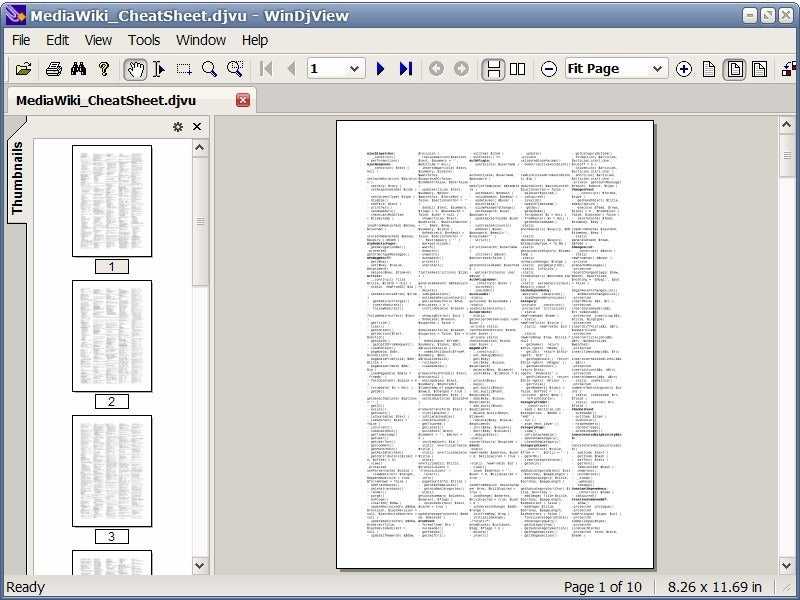Click document scrollbar down arrow

pos(786,565)
